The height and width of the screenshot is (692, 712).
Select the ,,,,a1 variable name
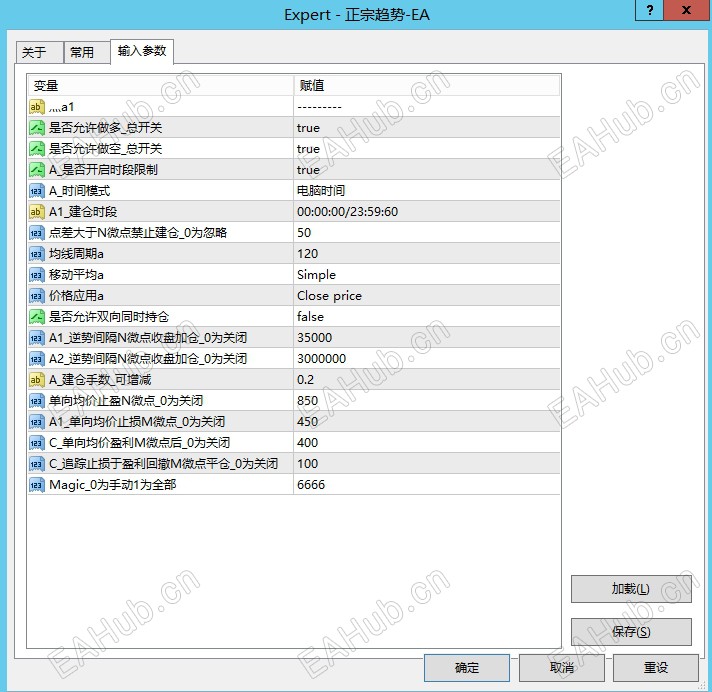61,107
